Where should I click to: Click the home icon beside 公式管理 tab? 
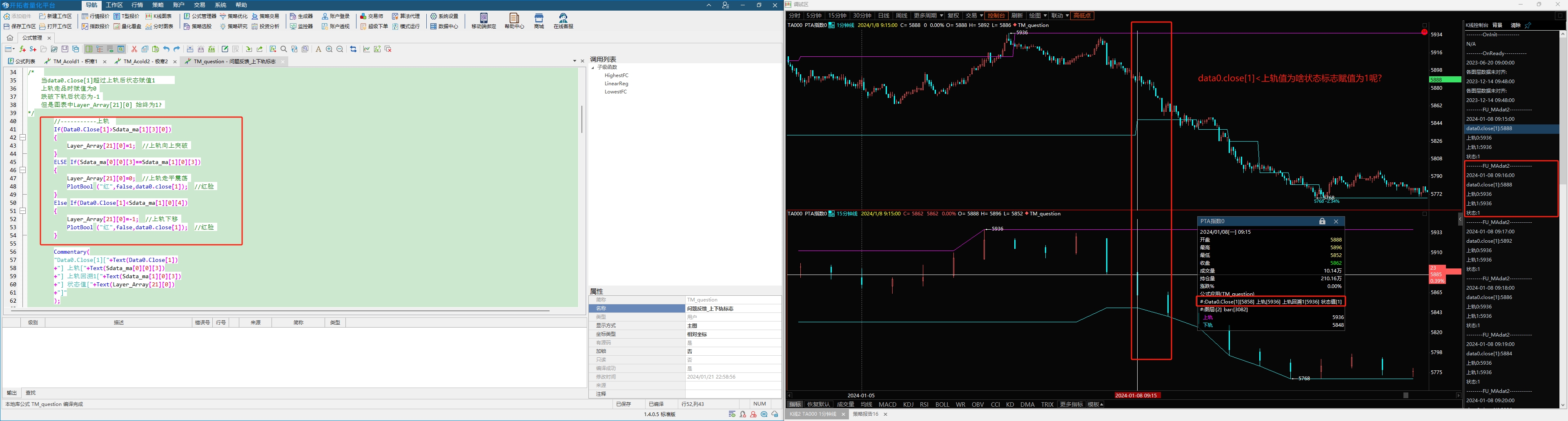(10, 38)
